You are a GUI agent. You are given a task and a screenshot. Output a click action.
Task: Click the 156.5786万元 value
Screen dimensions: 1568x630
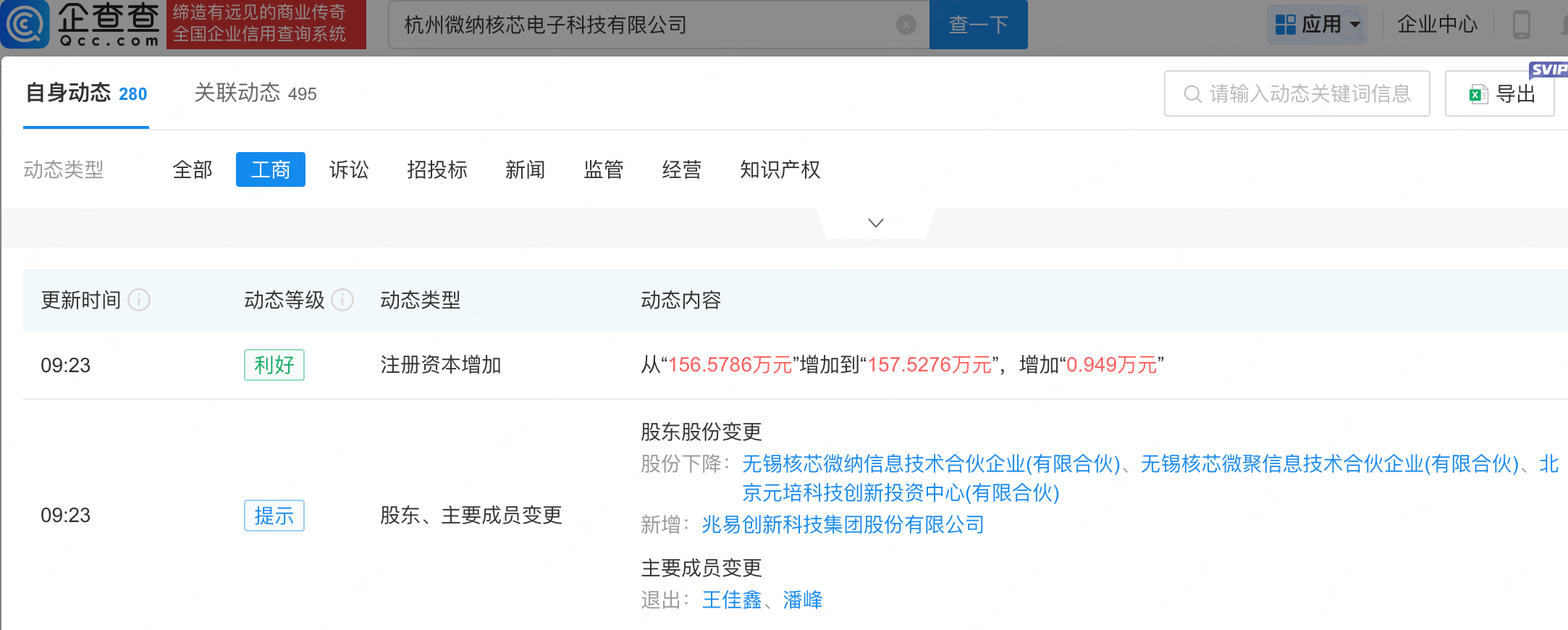click(x=730, y=364)
